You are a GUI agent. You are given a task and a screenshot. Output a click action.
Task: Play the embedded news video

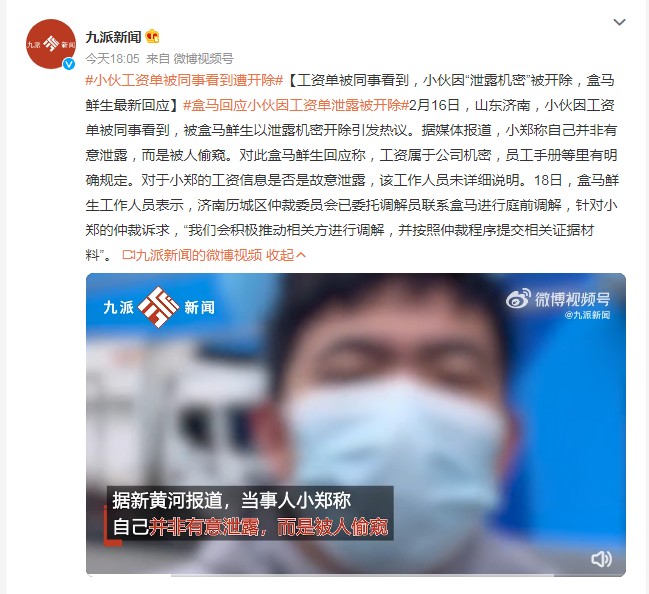click(x=356, y=424)
